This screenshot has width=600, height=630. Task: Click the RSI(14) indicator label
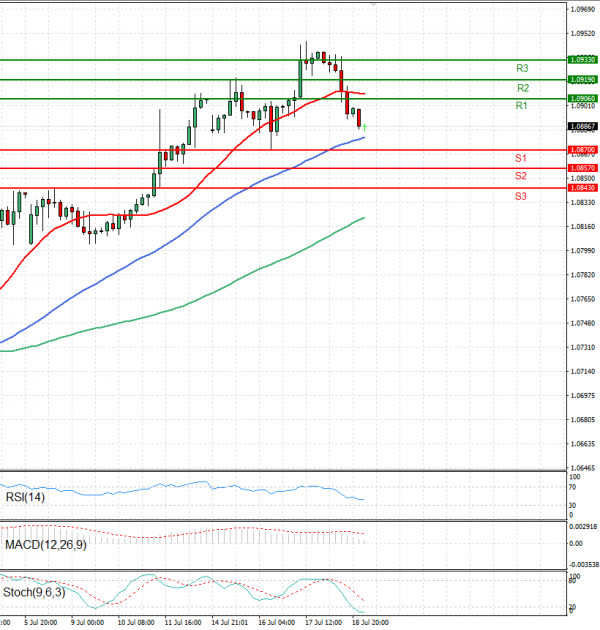pyautogui.click(x=24, y=497)
